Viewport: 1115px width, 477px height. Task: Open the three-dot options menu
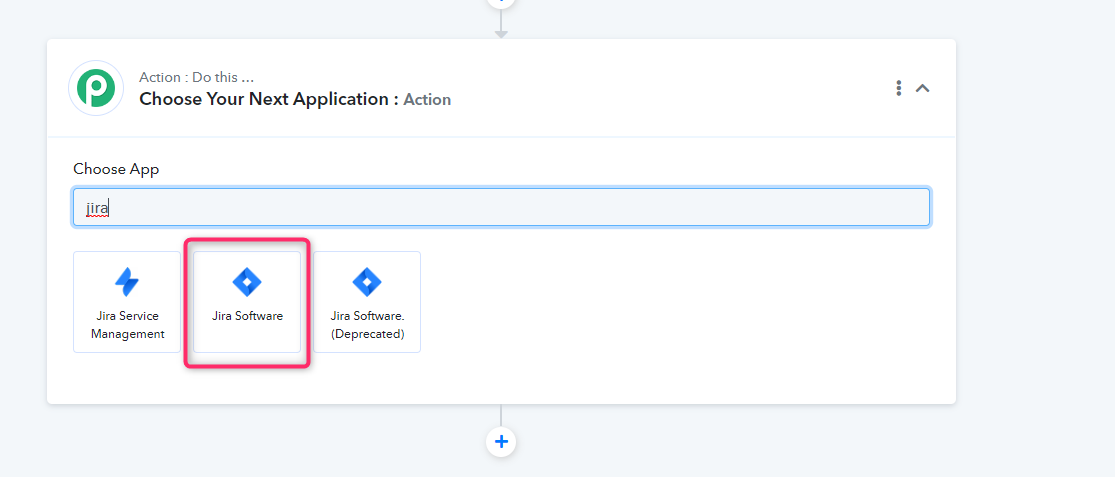[x=899, y=88]
